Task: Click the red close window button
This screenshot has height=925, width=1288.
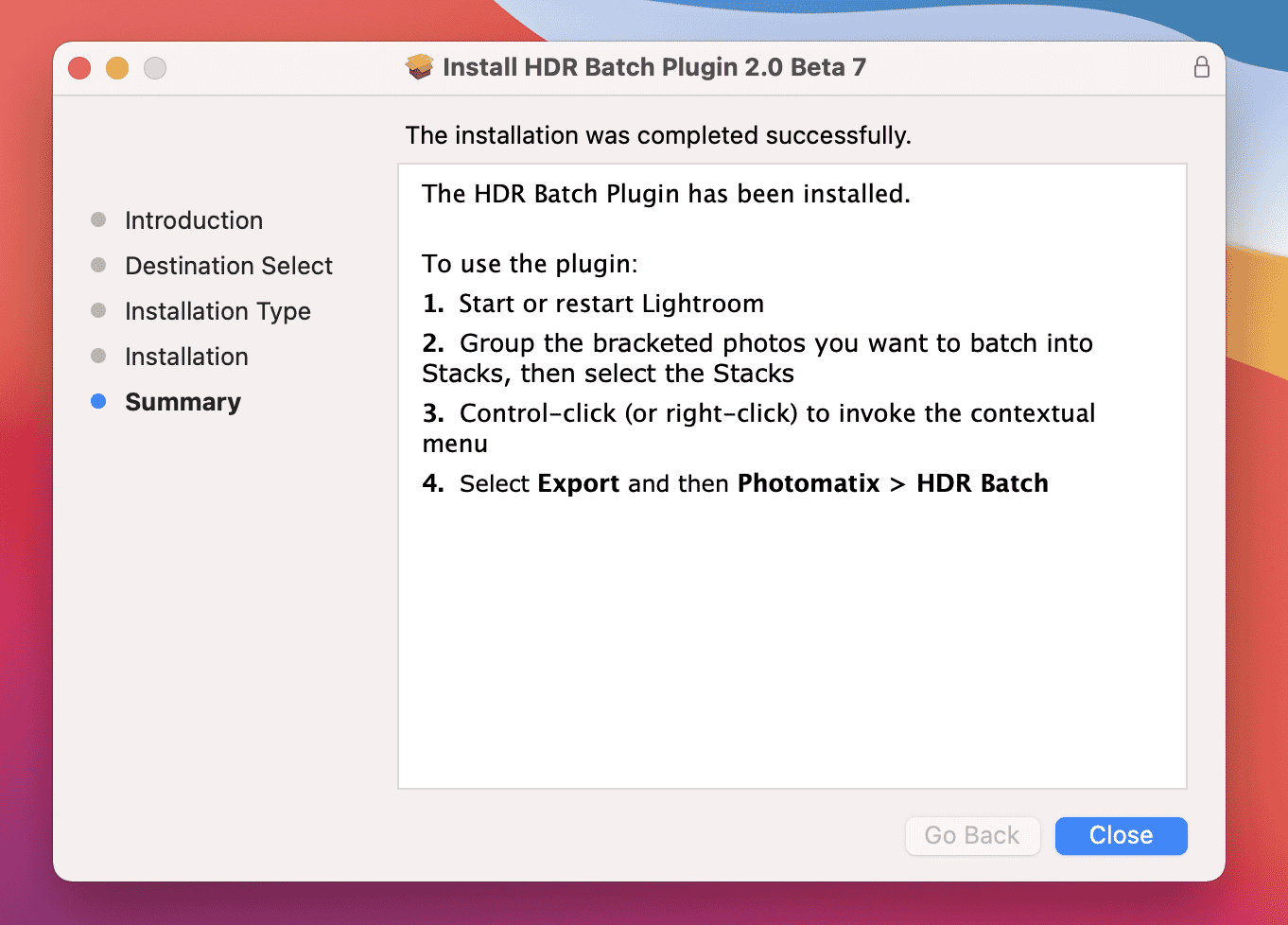Action: point(79,68)
